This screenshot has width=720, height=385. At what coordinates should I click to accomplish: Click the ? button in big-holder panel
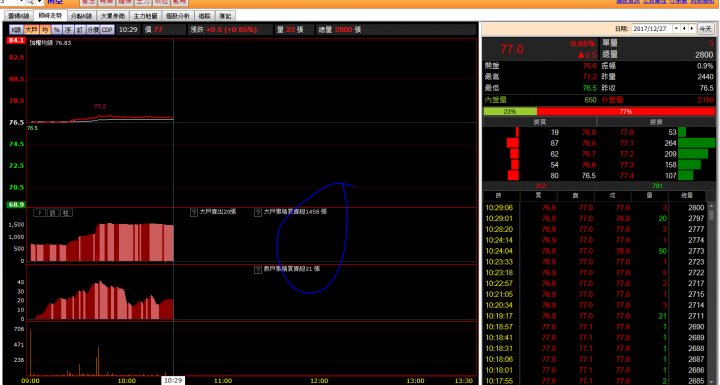39,213
